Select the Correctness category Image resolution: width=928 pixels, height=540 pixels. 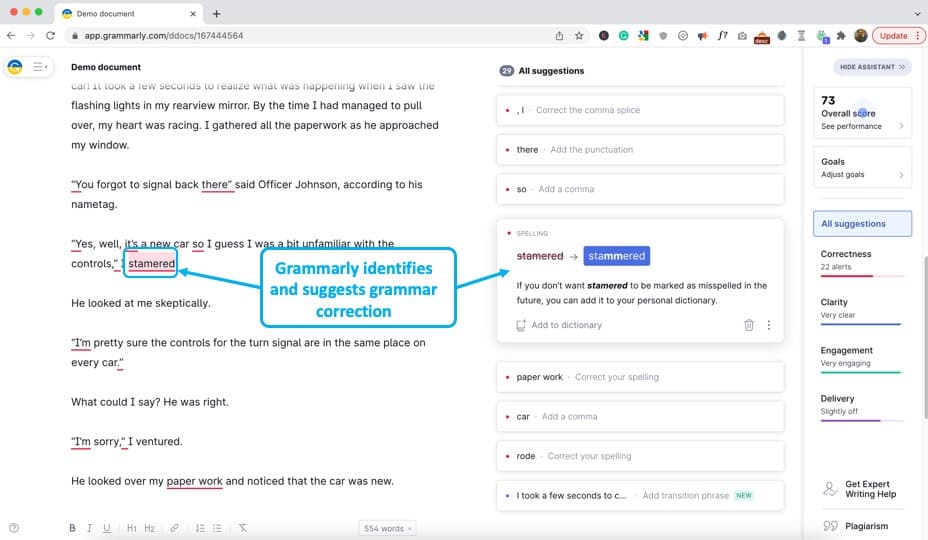click(x=862, y=261)
